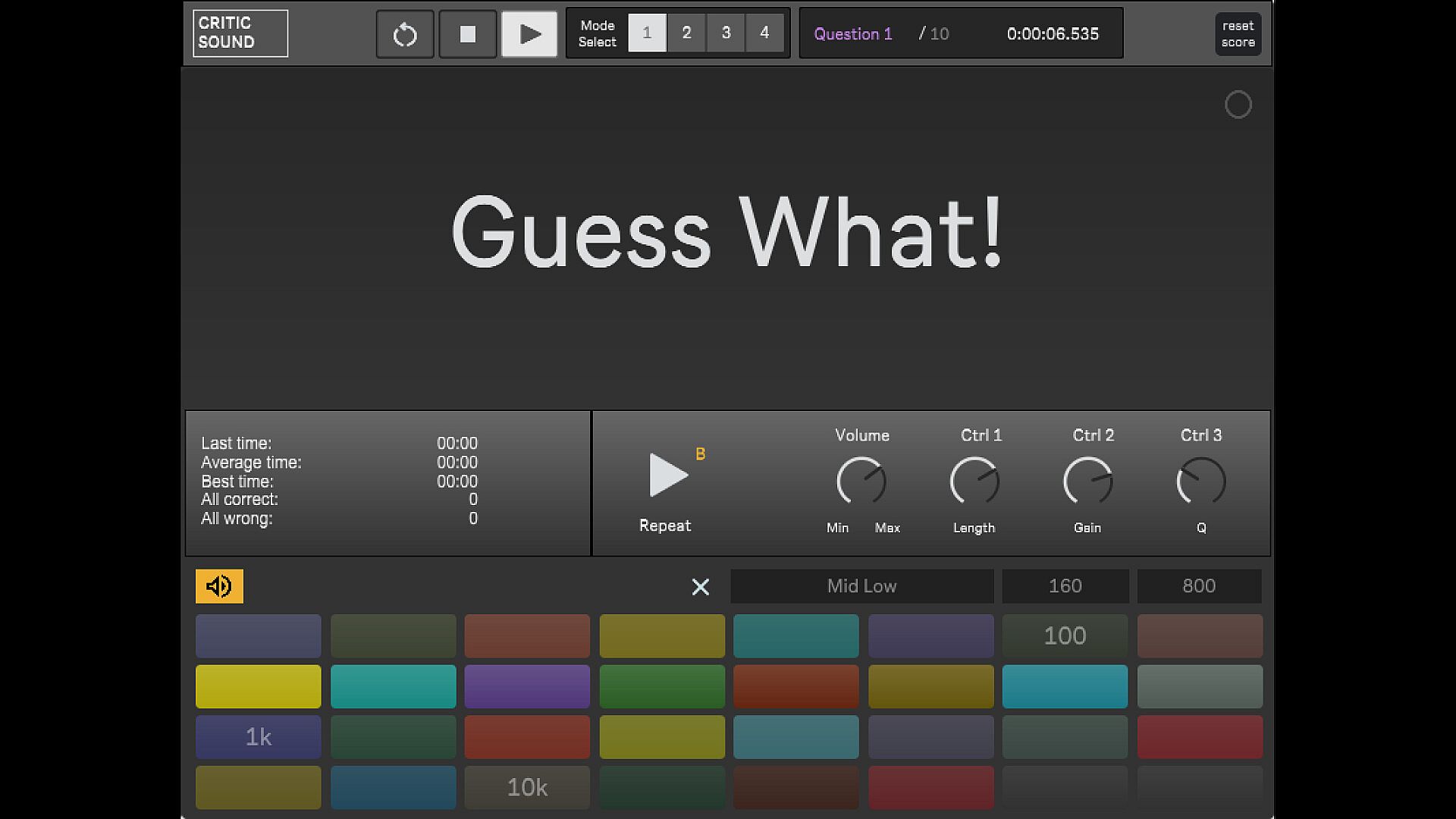Click the 160 low frequency field

(x=1065, y=586)
